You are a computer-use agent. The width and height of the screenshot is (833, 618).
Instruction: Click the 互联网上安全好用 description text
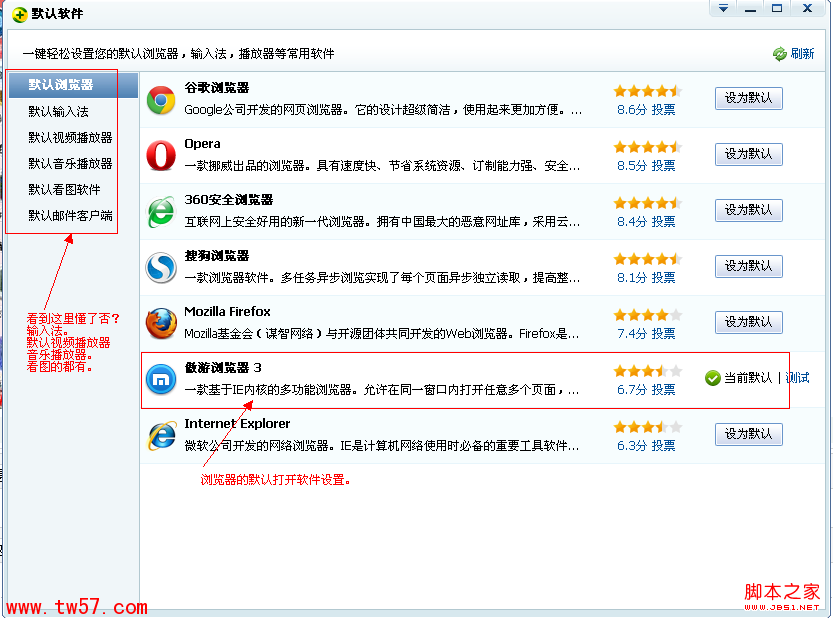coord(382,222)
